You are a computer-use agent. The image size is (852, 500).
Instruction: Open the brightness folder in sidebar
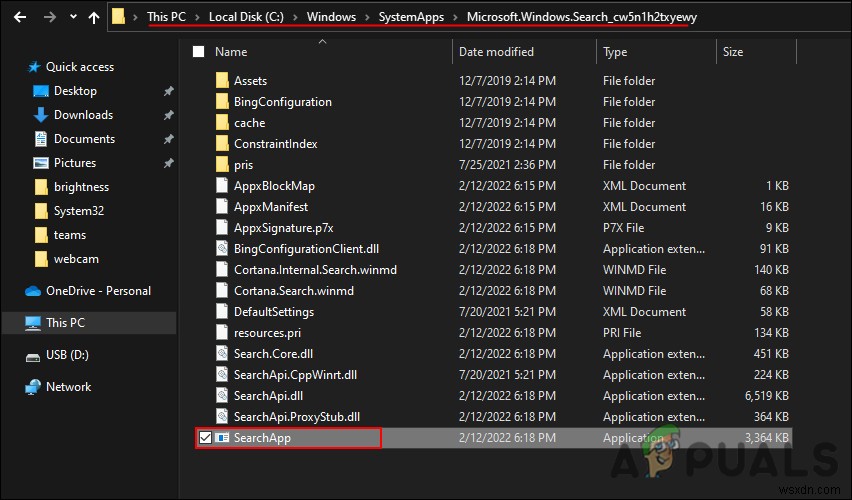[x=82, y=186]
